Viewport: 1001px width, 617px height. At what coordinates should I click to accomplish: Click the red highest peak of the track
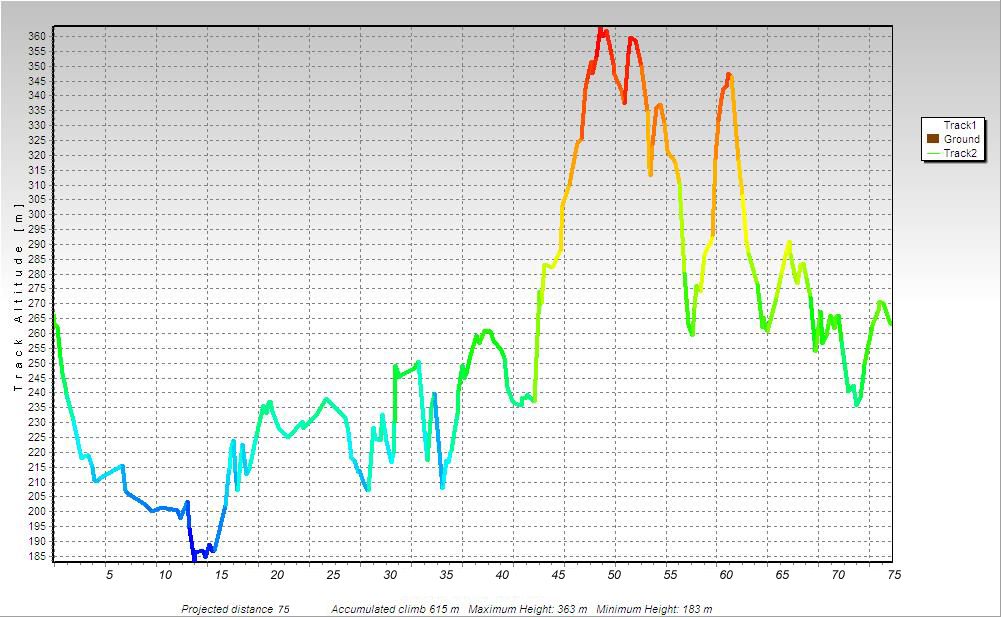601,29
